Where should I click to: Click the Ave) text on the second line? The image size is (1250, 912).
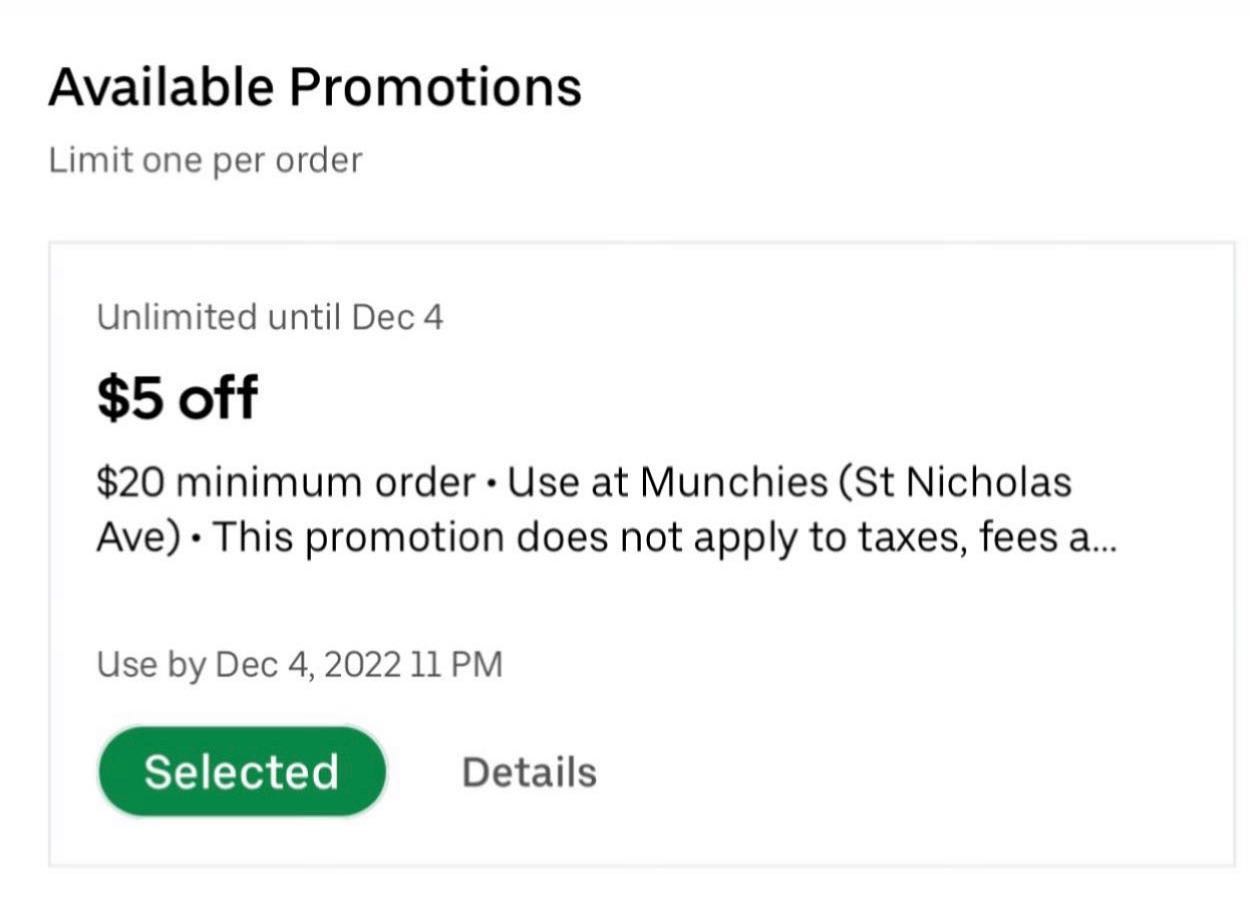(x=139, y=538)
